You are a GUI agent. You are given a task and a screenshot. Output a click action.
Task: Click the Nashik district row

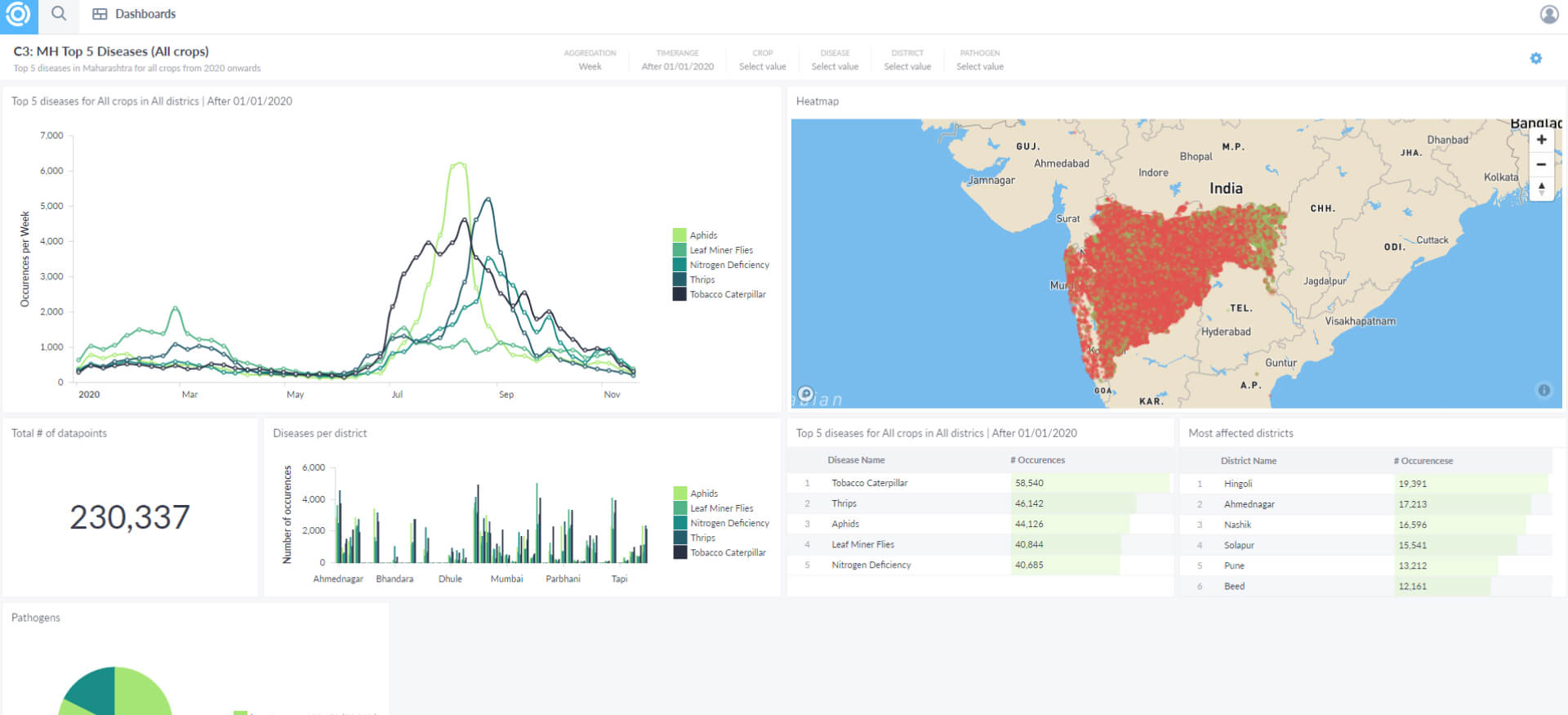click(1365, 525)
